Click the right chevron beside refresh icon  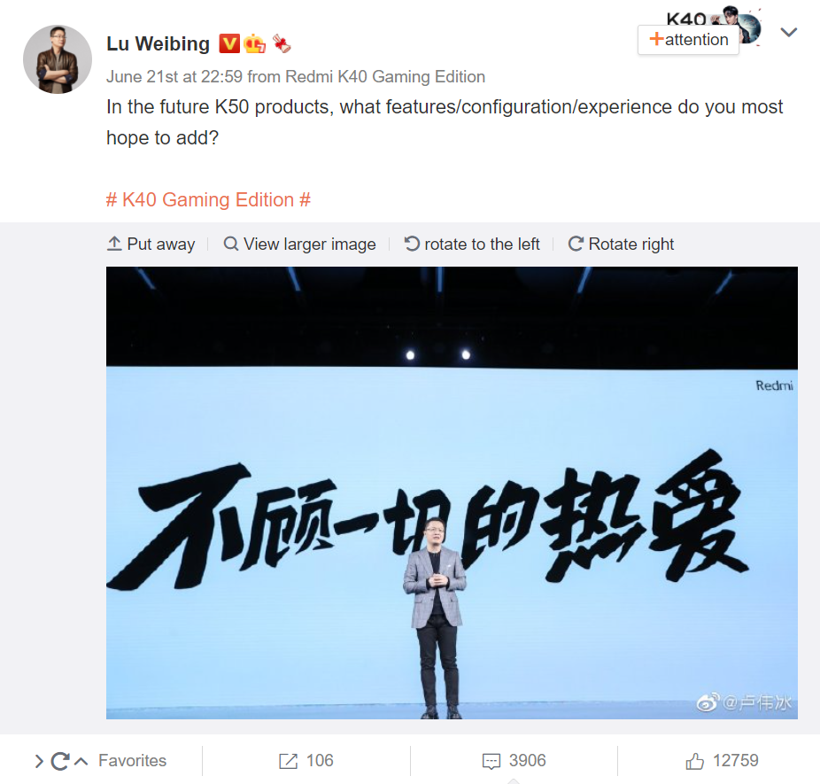pyautogui.click(x=39, y=761)
